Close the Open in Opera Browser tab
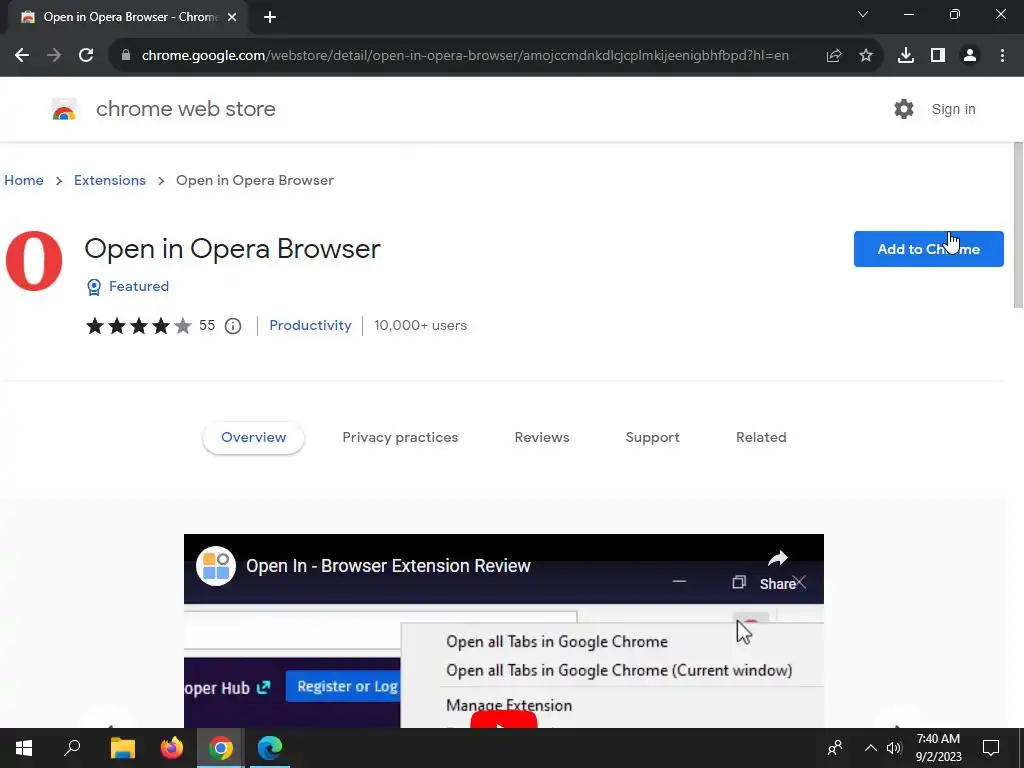This screenshot has height=768, width=1024. (232, 17)
